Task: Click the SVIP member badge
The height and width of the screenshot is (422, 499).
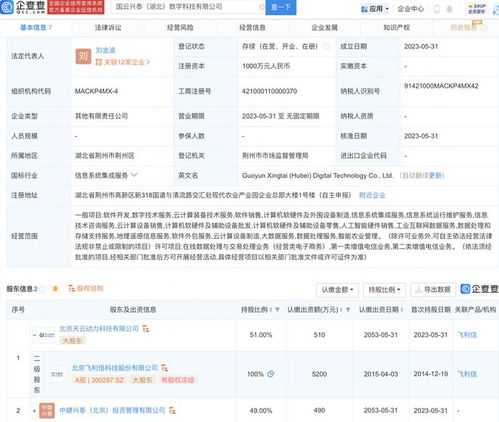Action: (x=477, y=9)
